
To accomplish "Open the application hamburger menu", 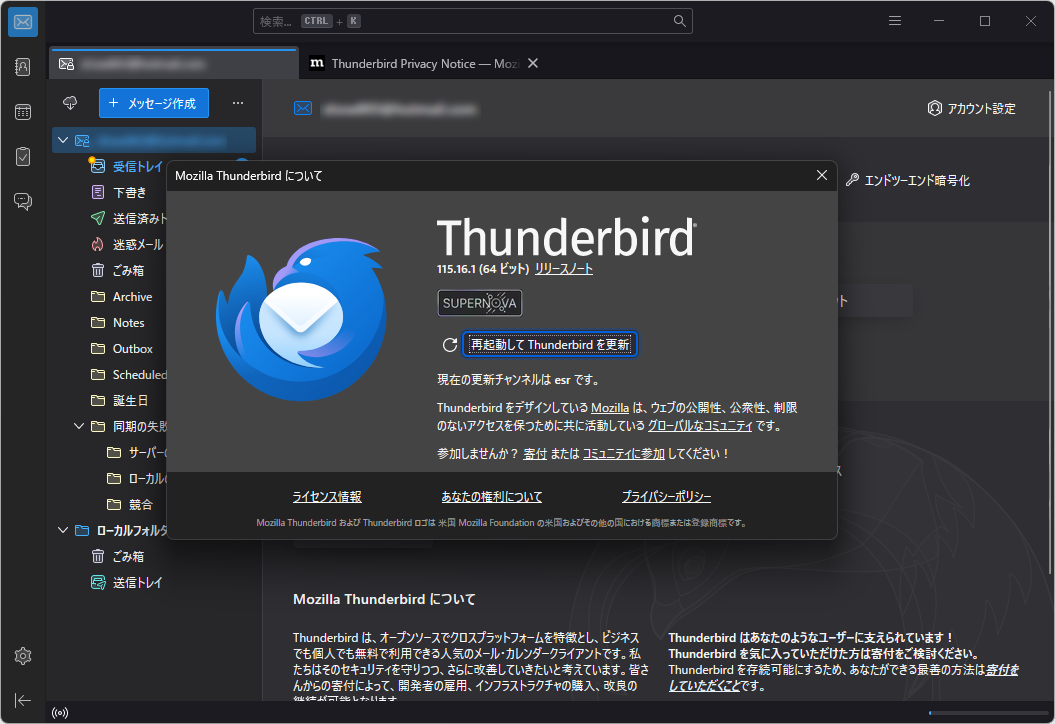I will [x=894, y=20].
